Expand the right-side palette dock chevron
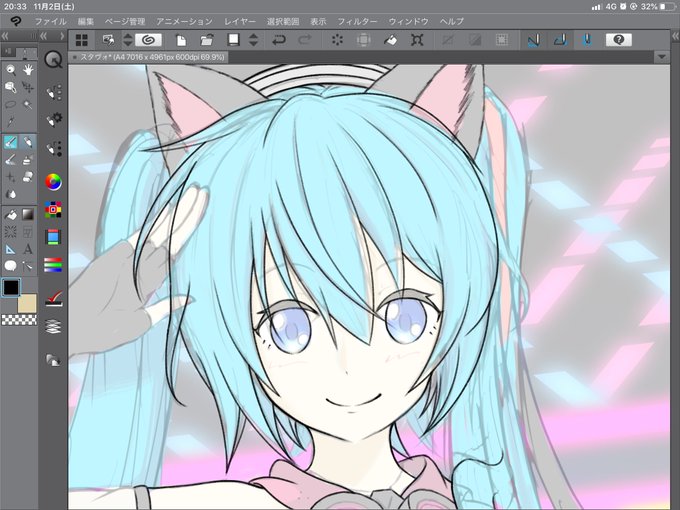 (x=675, y=37)
